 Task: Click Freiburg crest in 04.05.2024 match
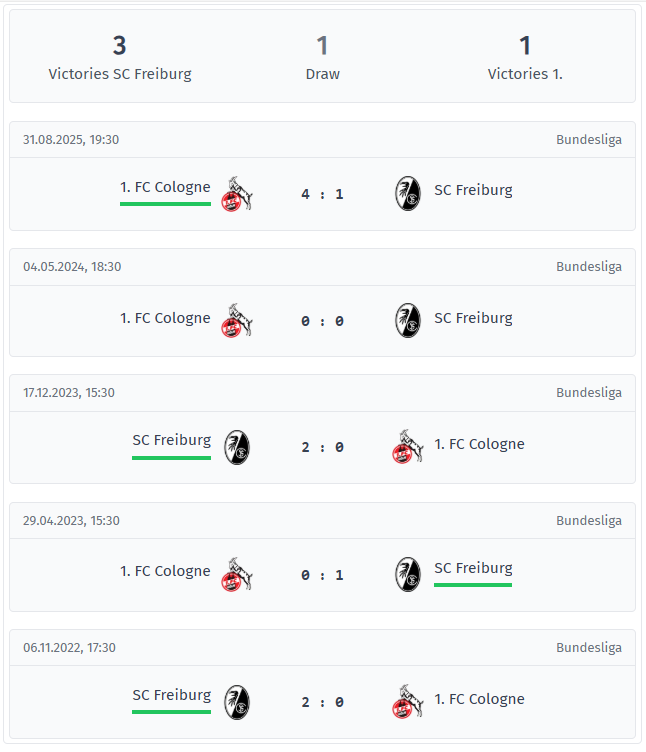click(408, 320)
